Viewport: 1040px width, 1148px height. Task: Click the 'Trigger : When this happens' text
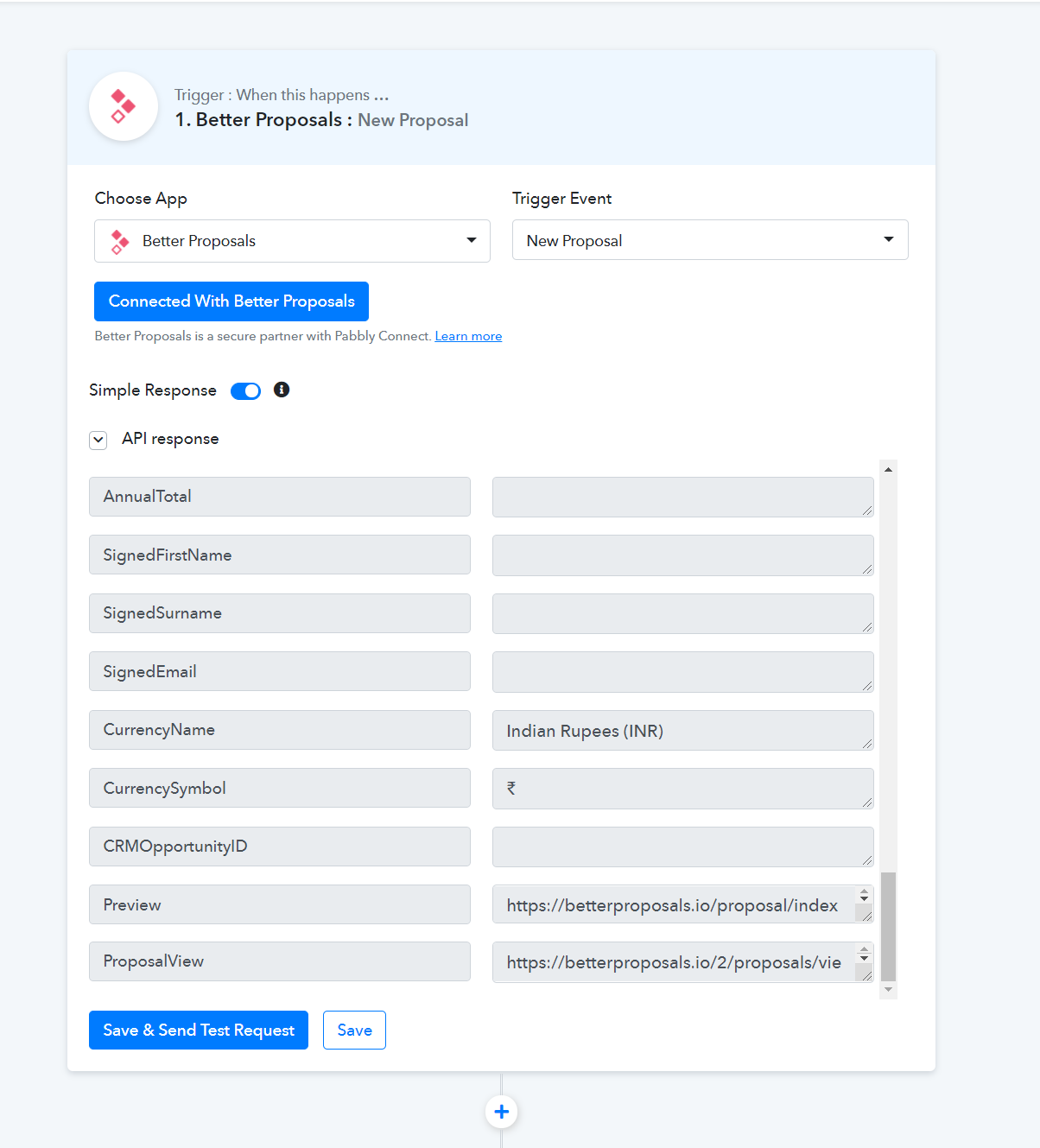pos(282,95)
